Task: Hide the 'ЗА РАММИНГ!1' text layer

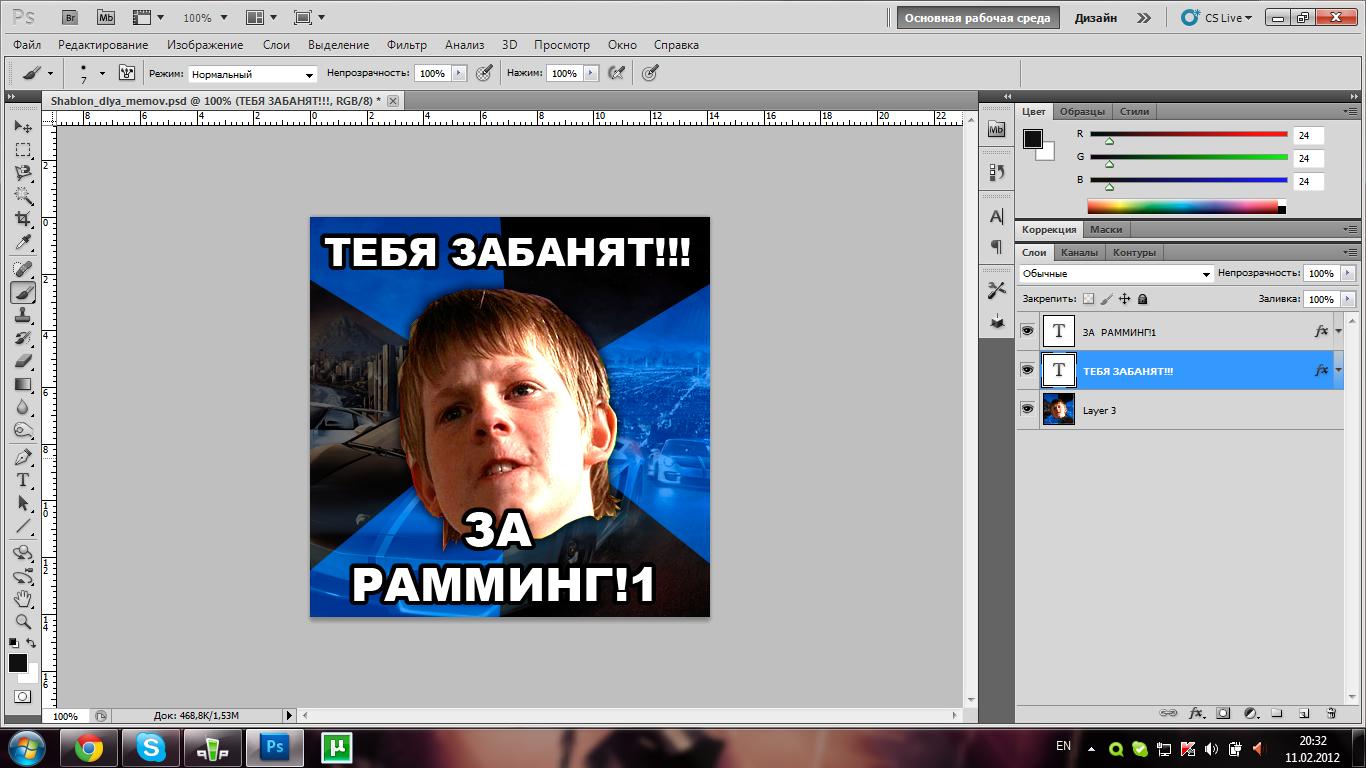Action: coord(1027,331)
